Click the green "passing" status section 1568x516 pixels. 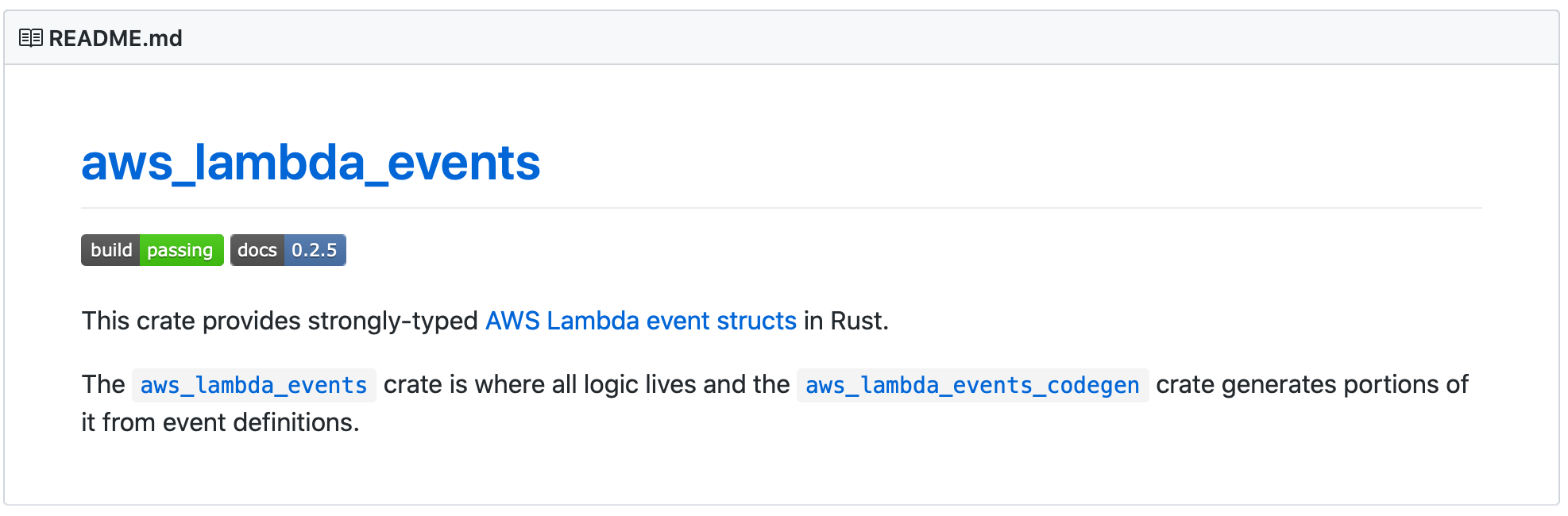click(x=180, y=250)
